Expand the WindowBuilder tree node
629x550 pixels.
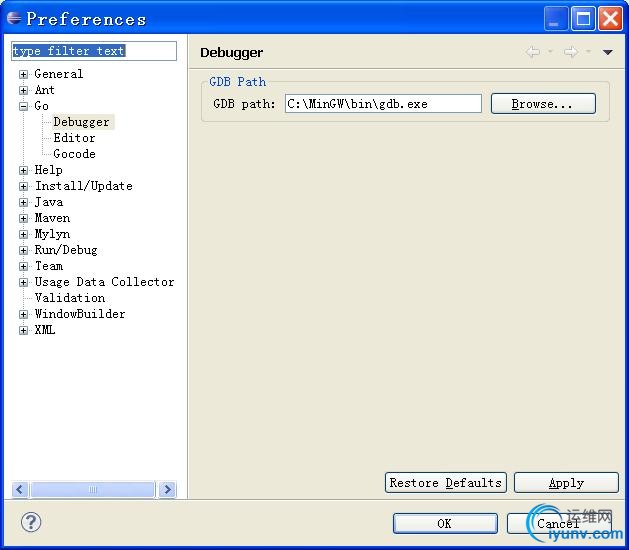(23, 314)
